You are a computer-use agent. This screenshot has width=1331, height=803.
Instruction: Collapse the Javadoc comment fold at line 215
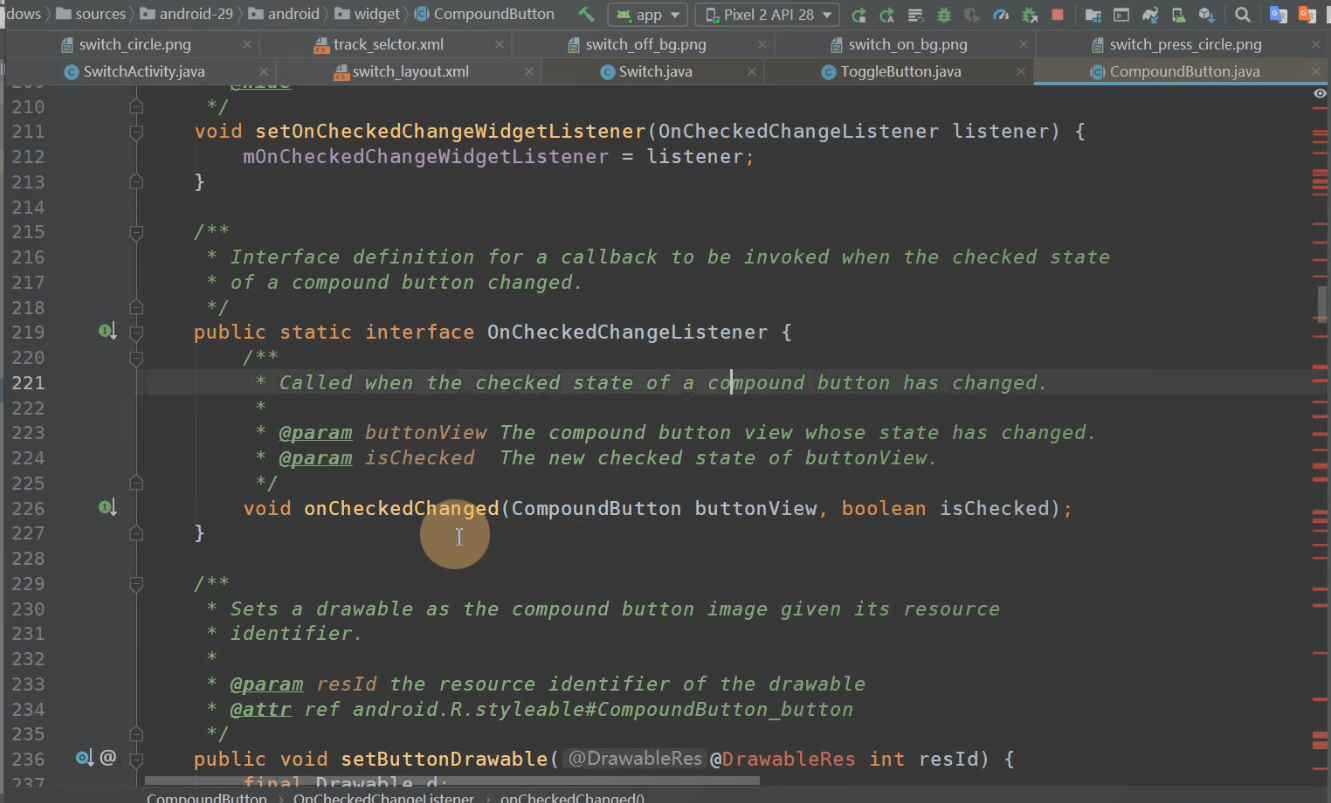pos(136,232)
